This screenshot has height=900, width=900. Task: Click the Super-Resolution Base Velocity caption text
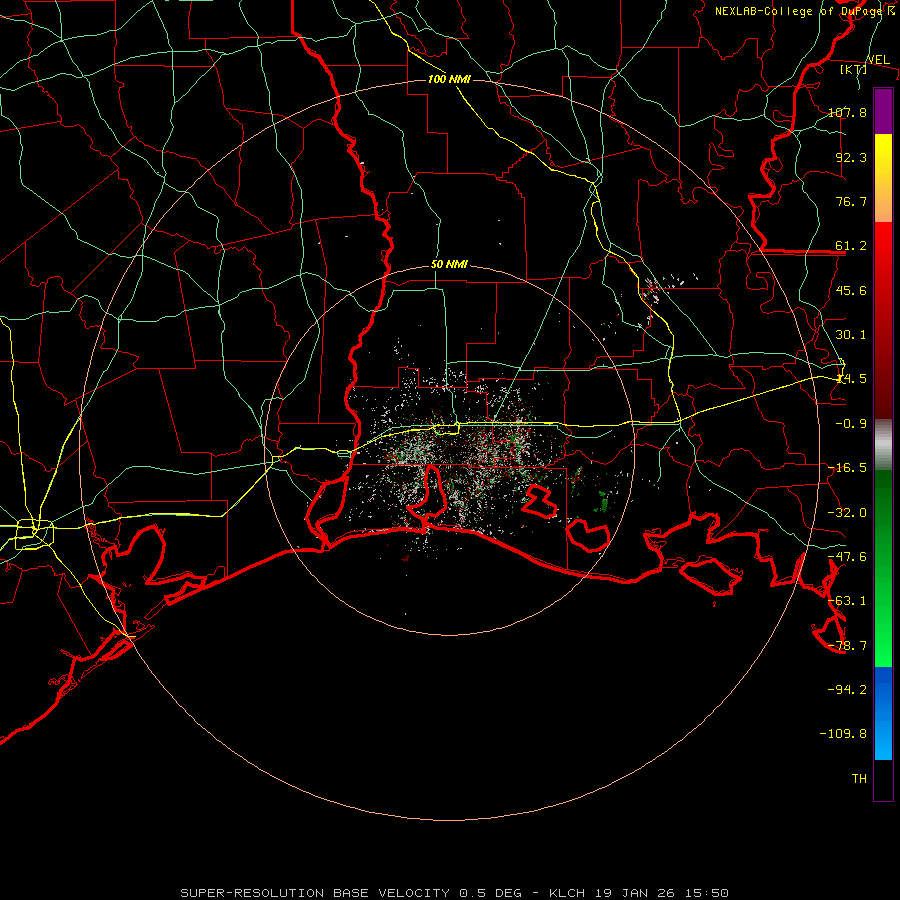pyautogui.click(x=455, y=893)
